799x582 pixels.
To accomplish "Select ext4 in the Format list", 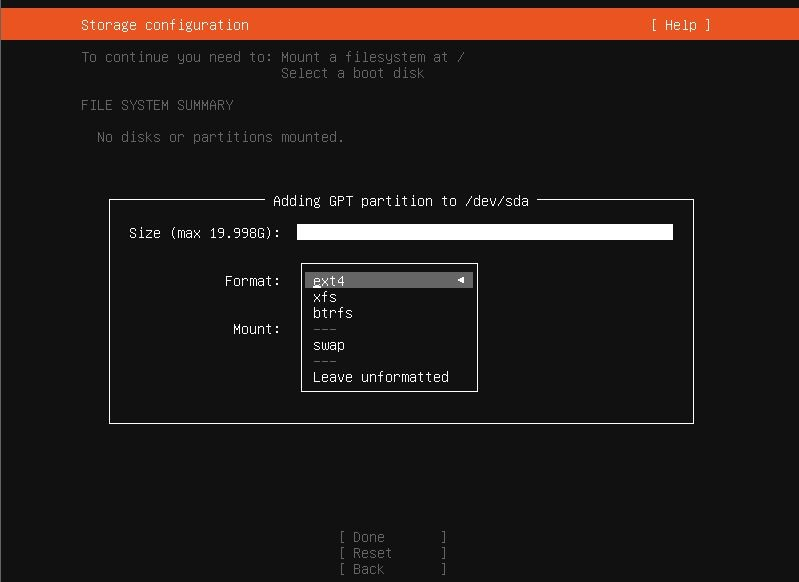I will coord(389,280).
